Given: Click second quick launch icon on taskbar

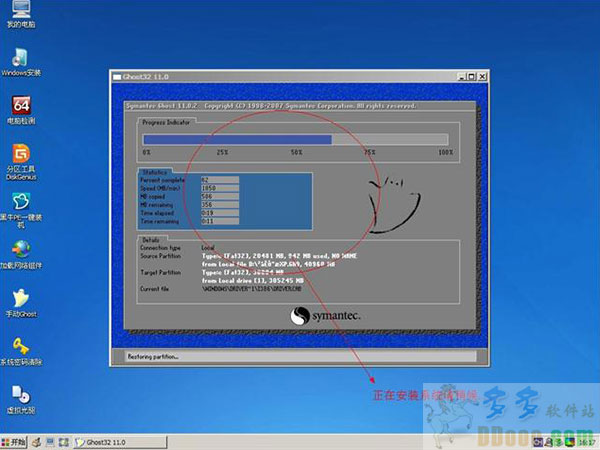Looking at the screenshot, I should click(x=50, y=442).
